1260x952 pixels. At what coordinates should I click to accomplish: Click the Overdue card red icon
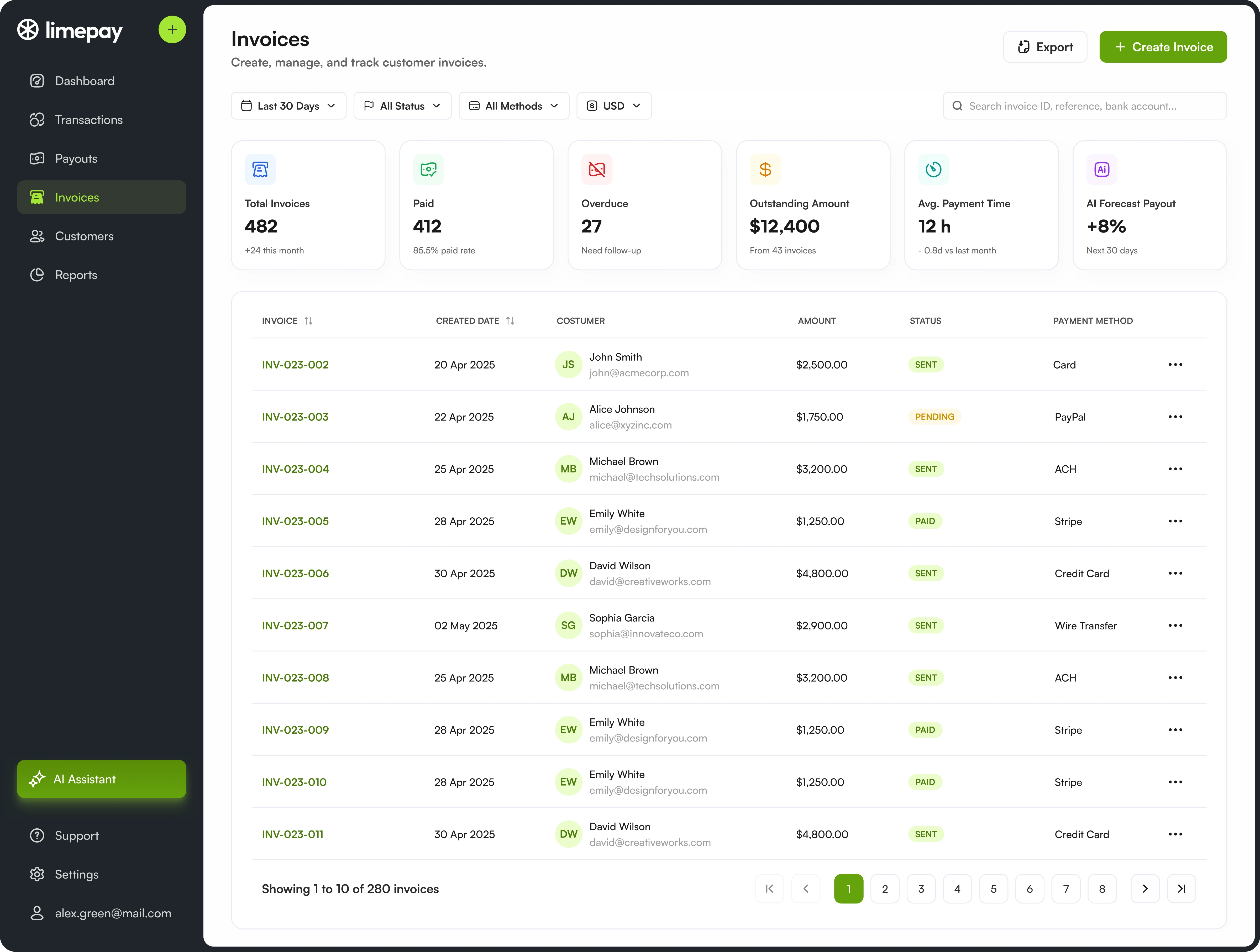pos(597,169)
